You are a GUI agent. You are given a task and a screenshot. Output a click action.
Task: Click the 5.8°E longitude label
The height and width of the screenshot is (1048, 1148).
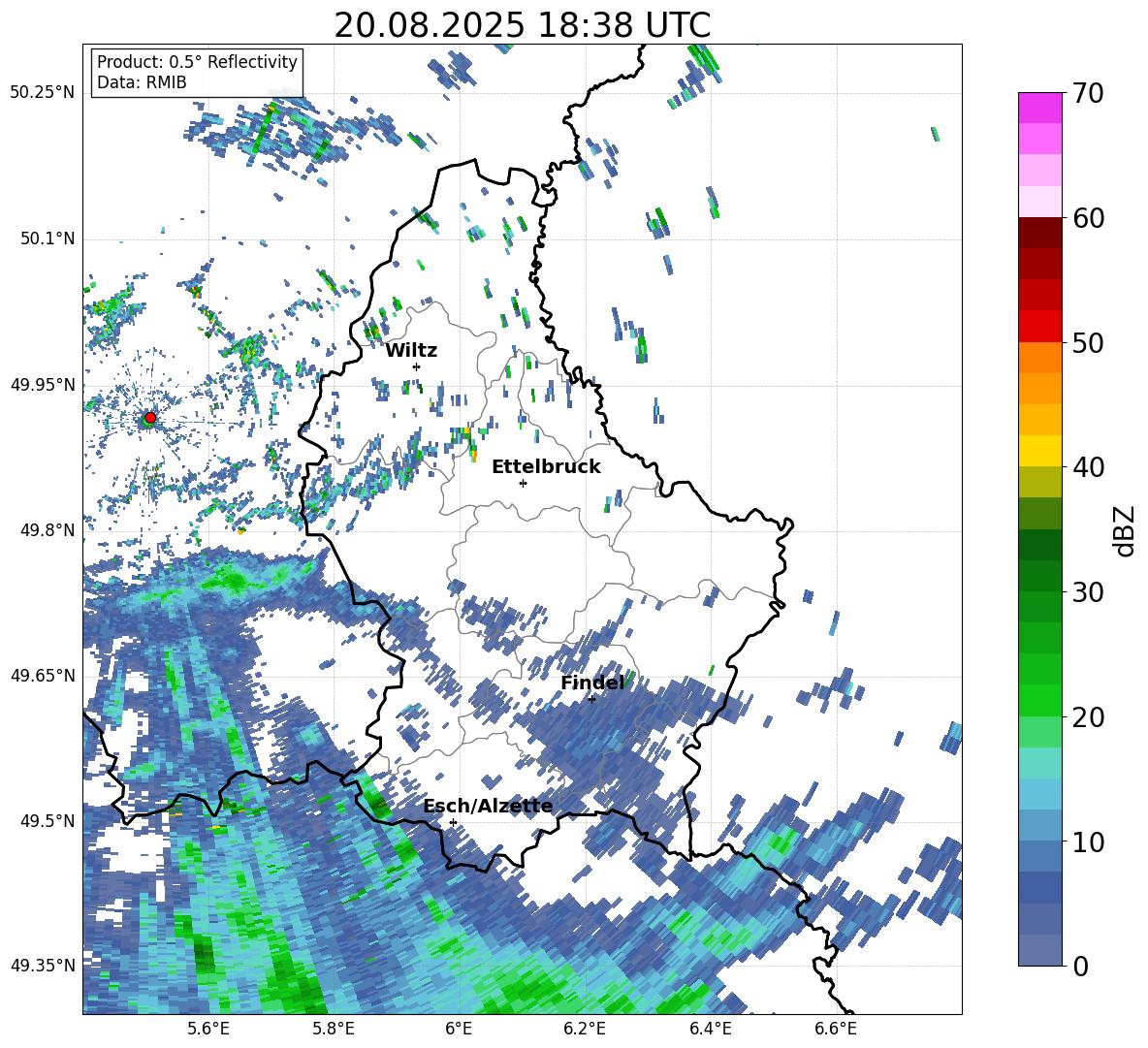pyautogui.click(x=334, y=1030)
